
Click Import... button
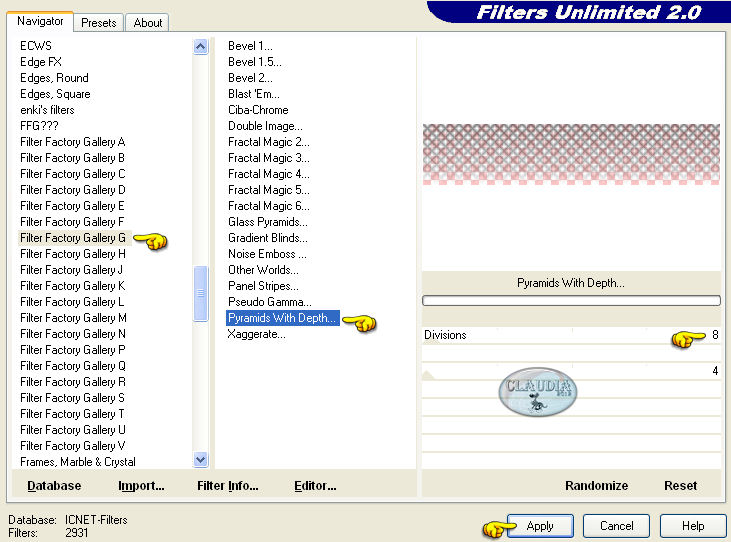coord(141,486)
